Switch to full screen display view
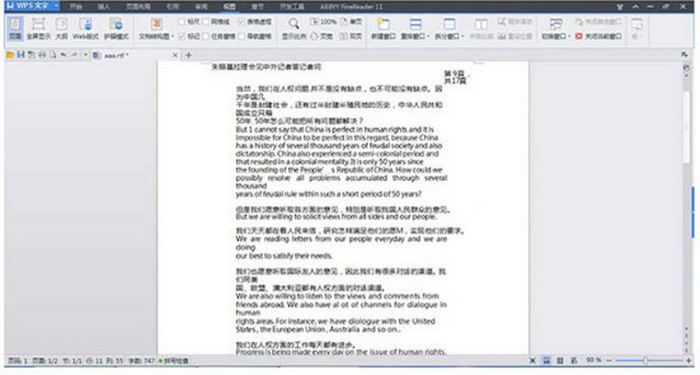The height and width of the screenshot is (375, 700). 38,29
